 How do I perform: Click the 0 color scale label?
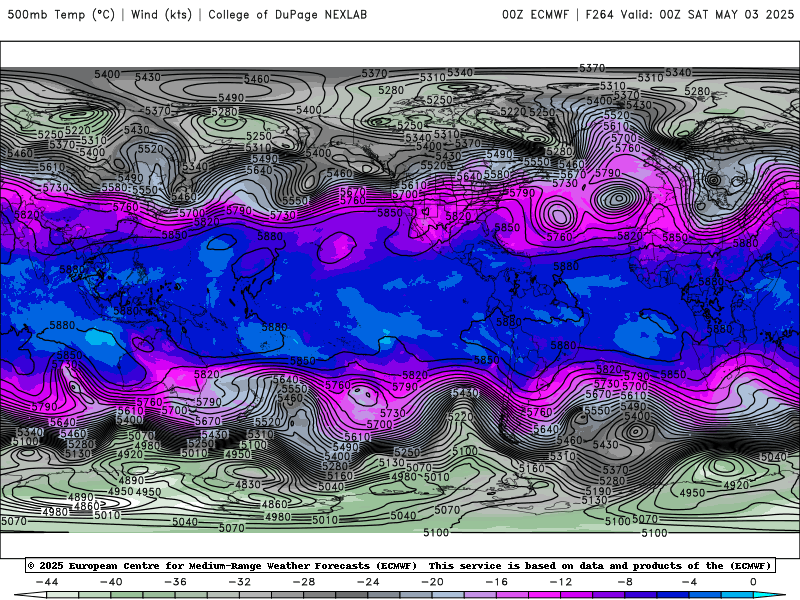754,582
